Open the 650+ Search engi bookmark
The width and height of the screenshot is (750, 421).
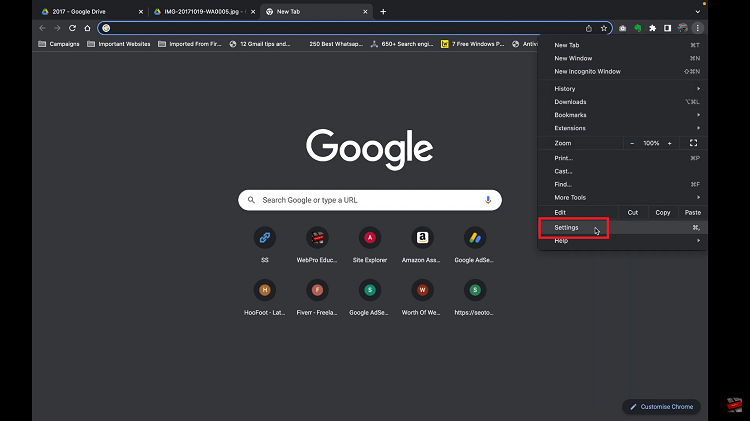point(402,44)
